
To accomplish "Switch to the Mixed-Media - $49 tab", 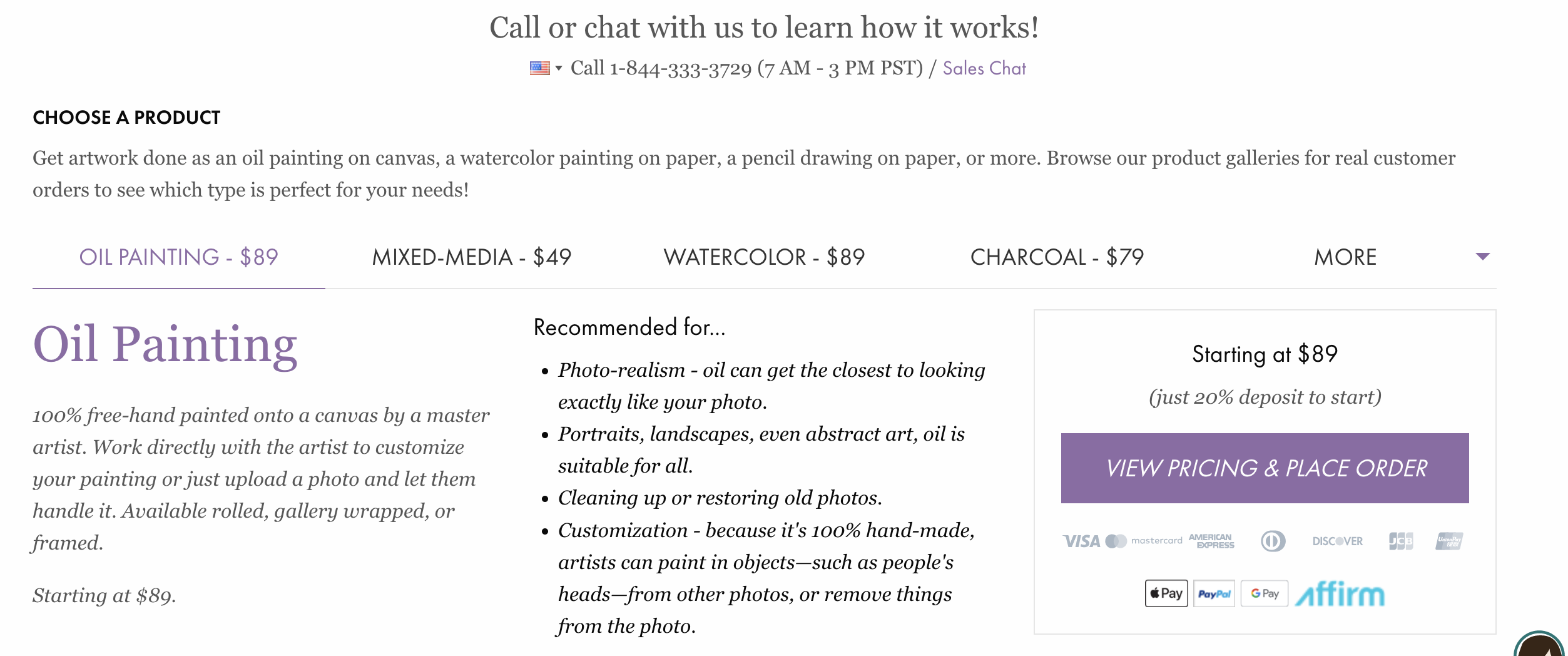I will click(471, 257).
